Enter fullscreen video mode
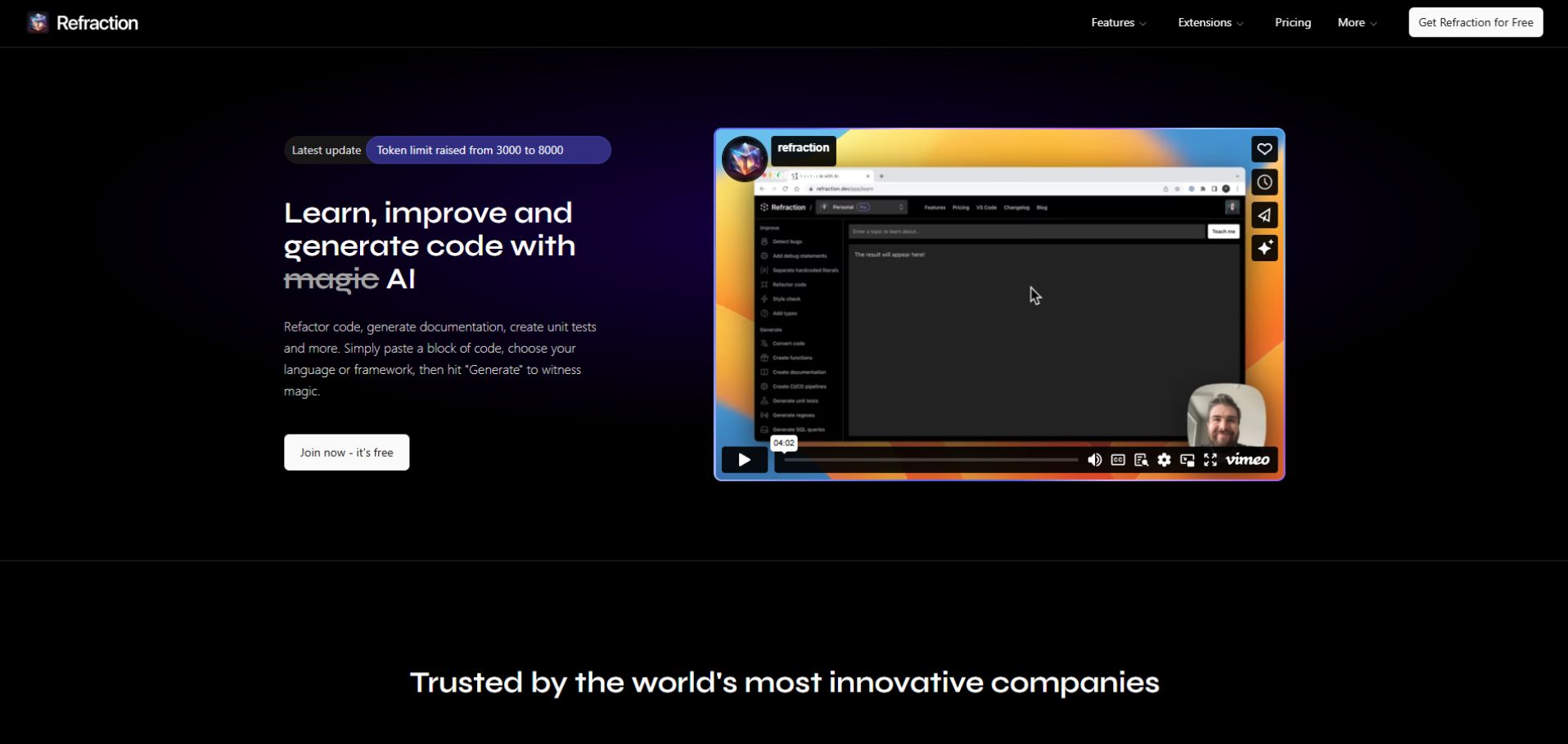The width and height of the screenshot is (1568, 744). pyautogui.click(x=1210, y=460)
